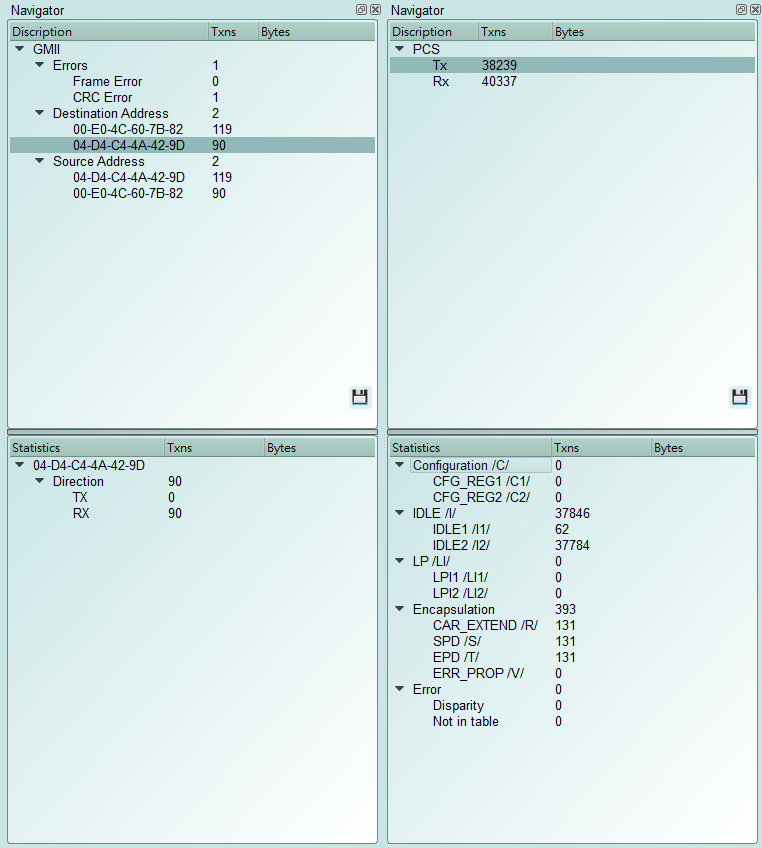Select the RX direction row in left Statistics
The width and height of the screenshot is (762, 848).
(193, 513)
